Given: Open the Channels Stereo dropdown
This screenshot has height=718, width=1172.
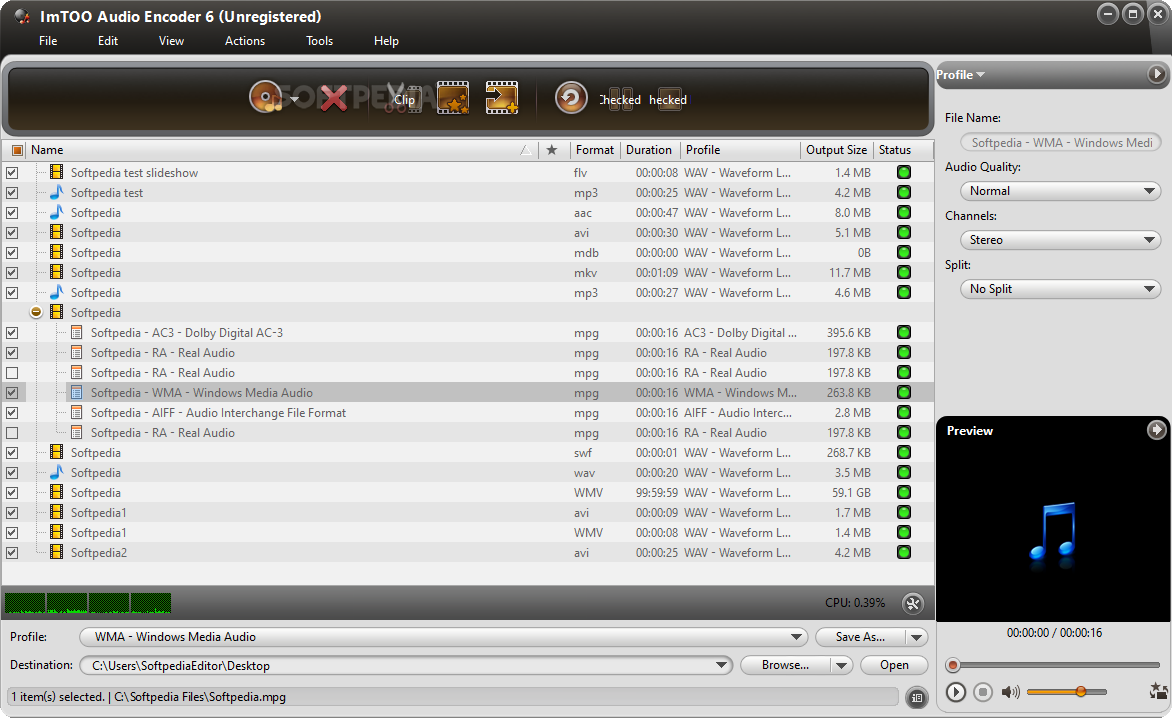Looking at the screenshot, I should coord(1060,240).
